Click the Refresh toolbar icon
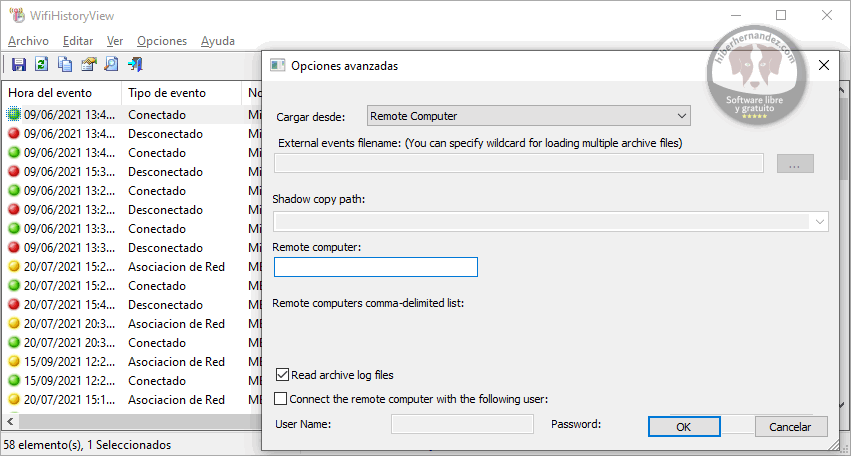This screenshot has width=851, height=456. click(41, 65)
